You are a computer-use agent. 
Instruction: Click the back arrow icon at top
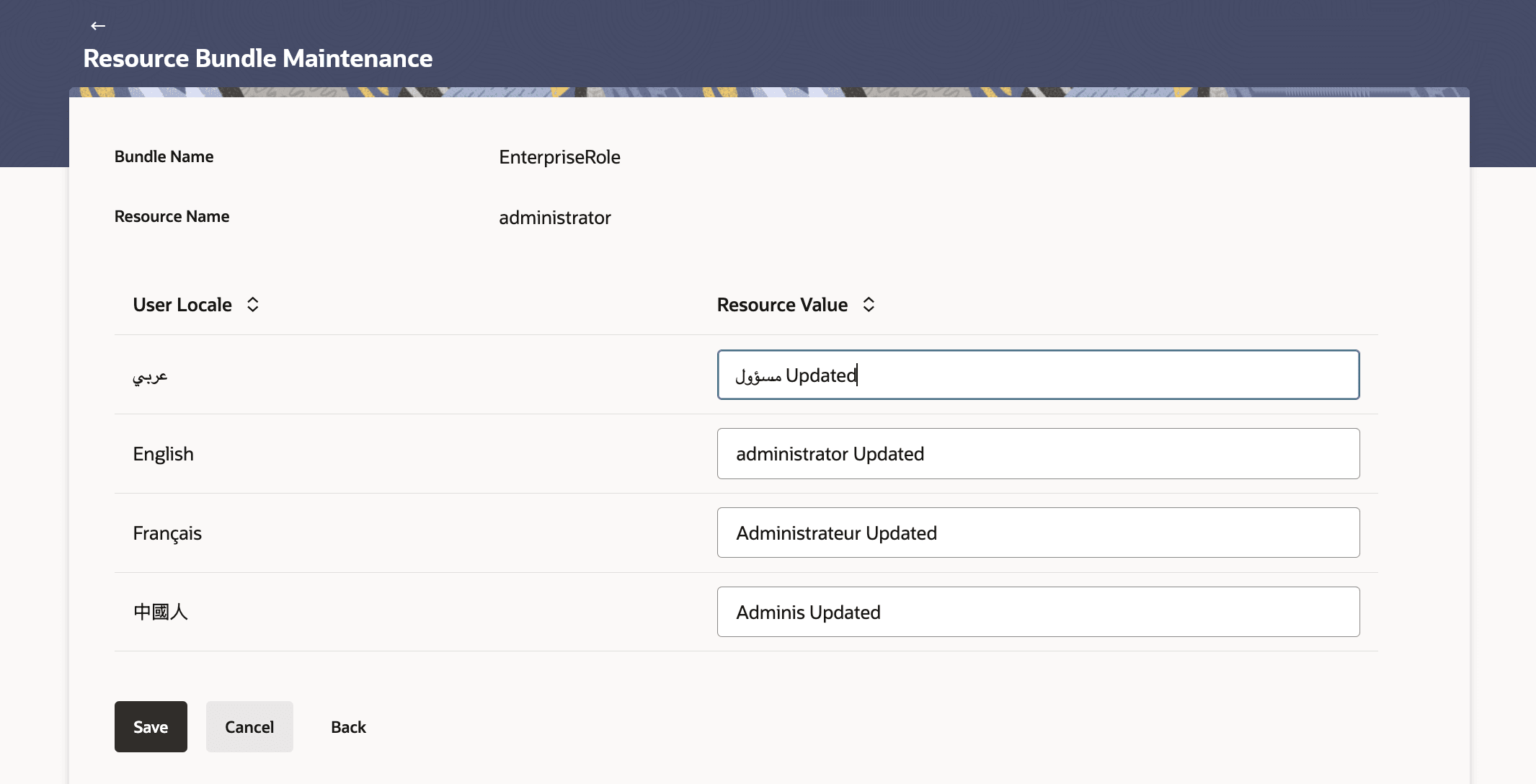[98, 26]
